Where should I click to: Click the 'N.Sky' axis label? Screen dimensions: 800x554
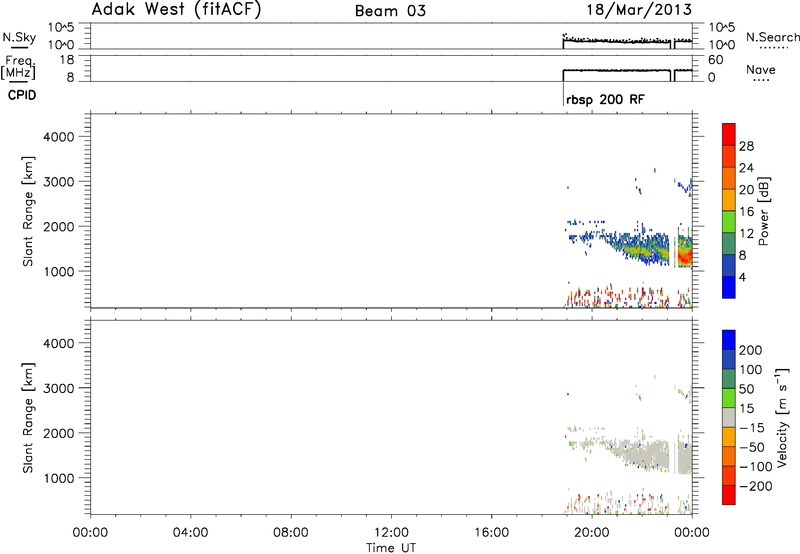click(19, 37)
